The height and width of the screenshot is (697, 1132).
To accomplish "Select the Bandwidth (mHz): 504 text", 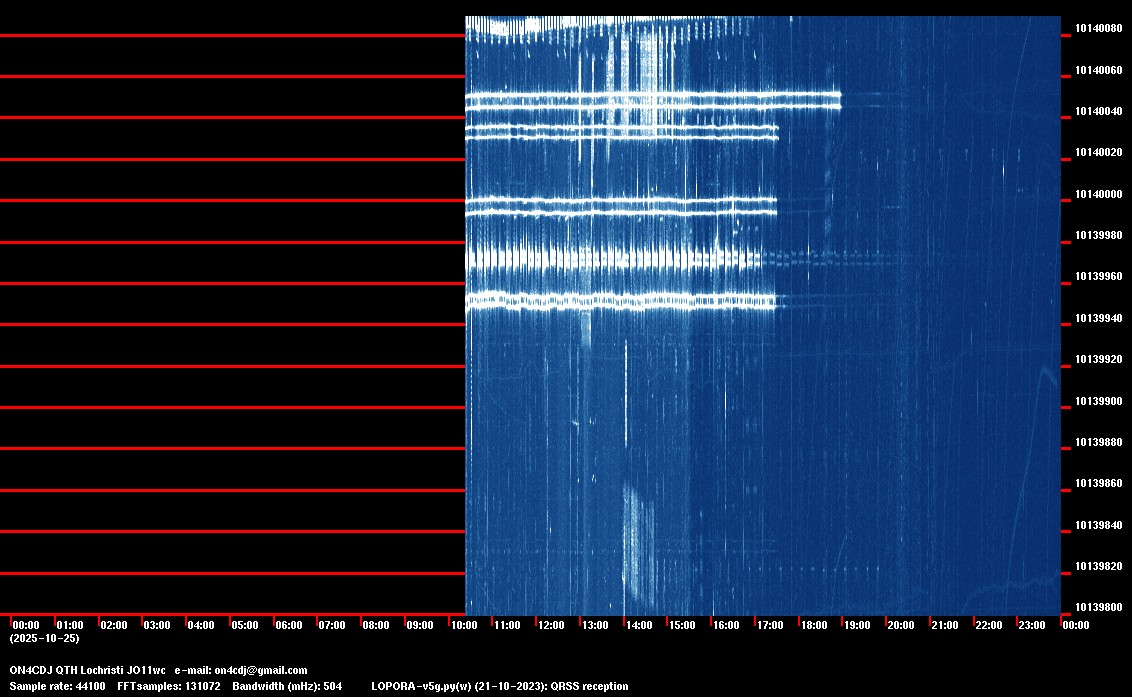I will 287,687.
